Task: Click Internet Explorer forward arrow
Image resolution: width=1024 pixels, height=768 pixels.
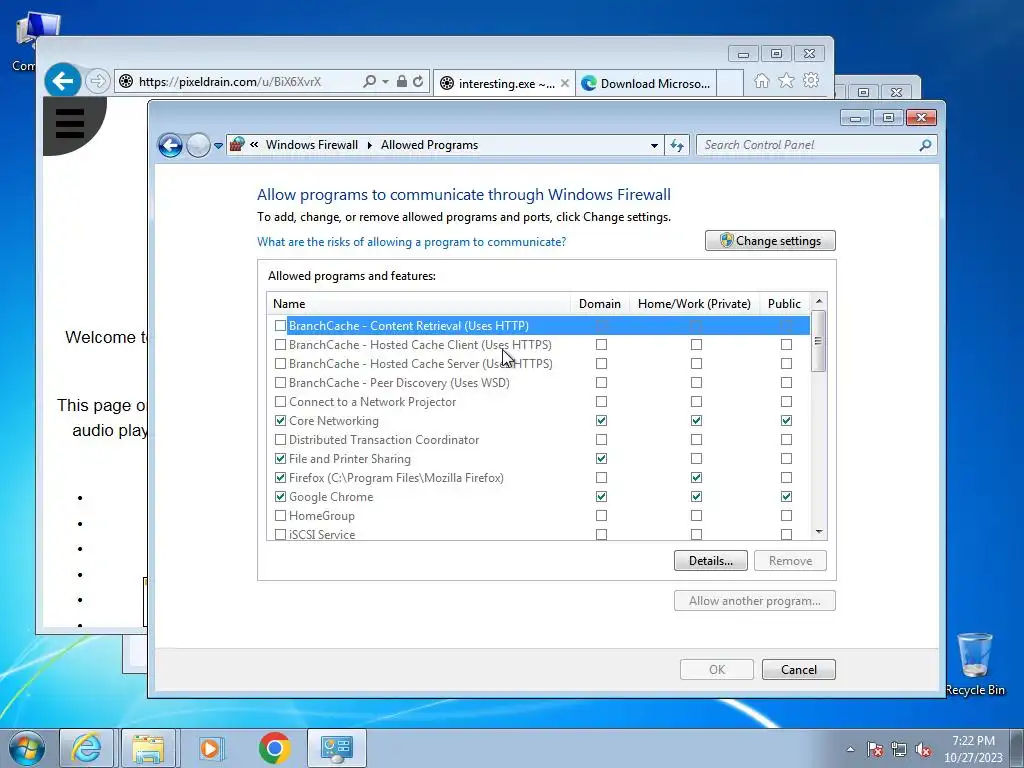Action: click(97, 81)
